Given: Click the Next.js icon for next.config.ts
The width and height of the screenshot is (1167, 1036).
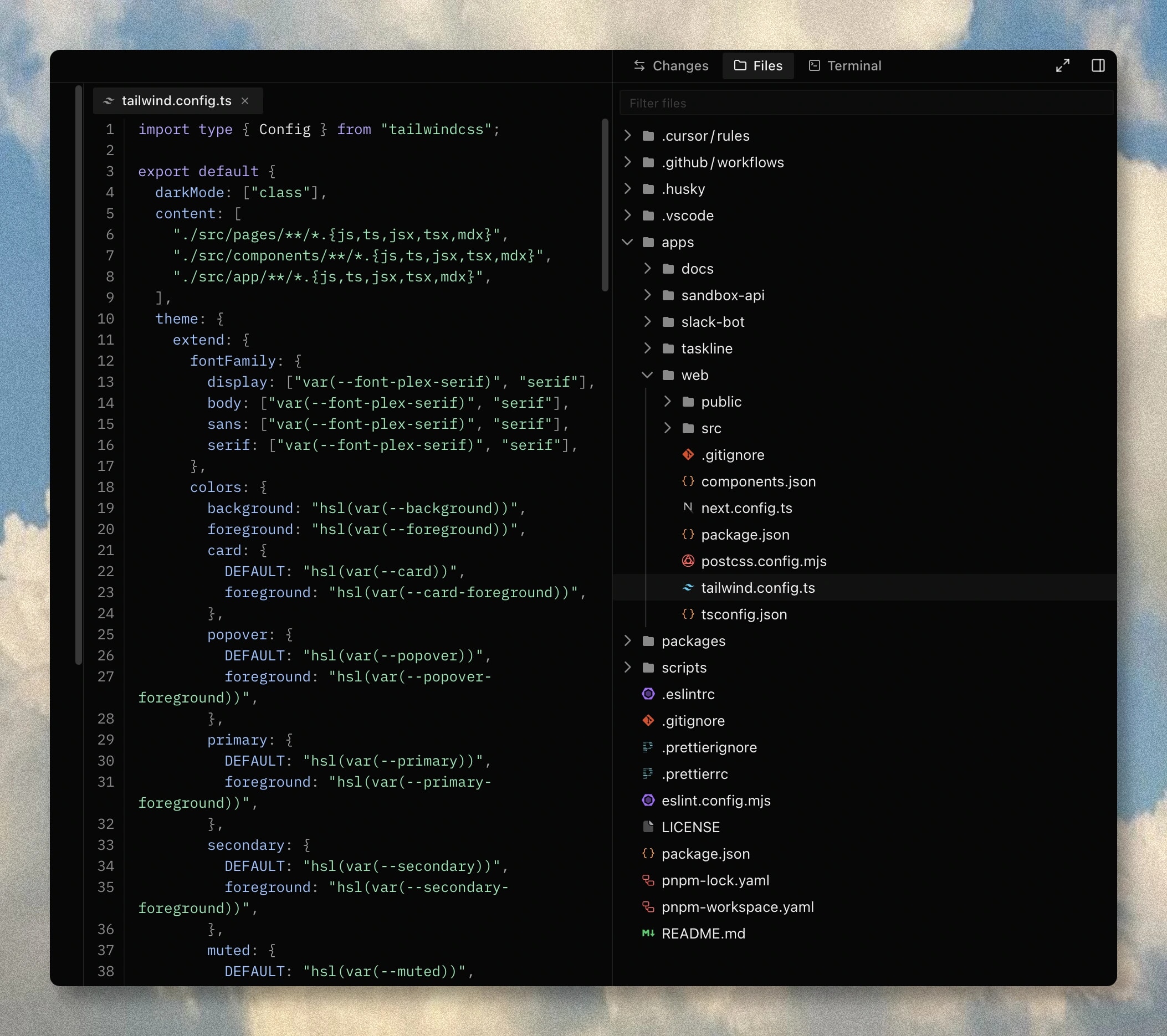Looking at the screenshot, I should [x=688, y=508].
